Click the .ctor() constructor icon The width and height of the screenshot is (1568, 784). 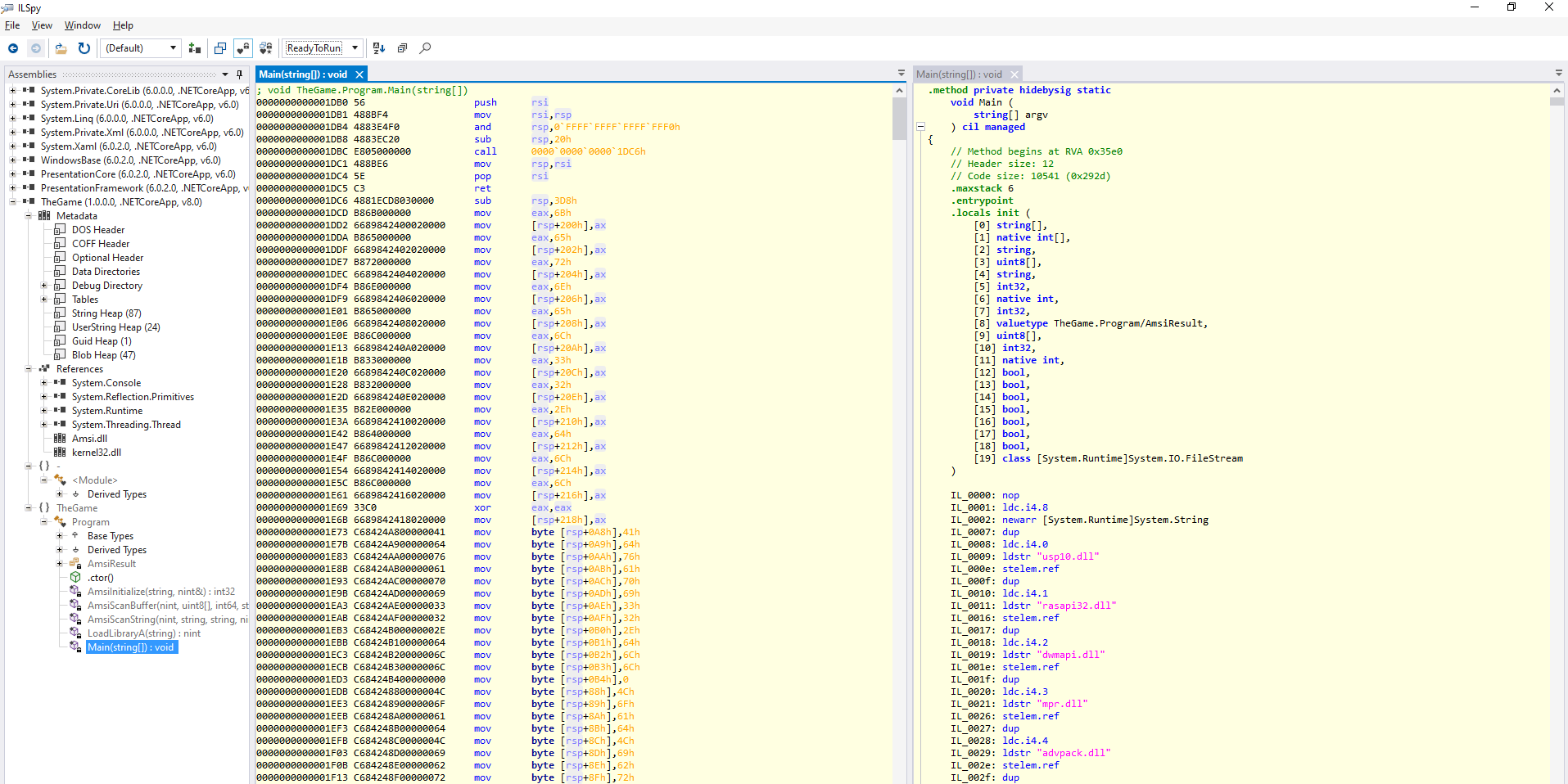click(x=75, y=578)
